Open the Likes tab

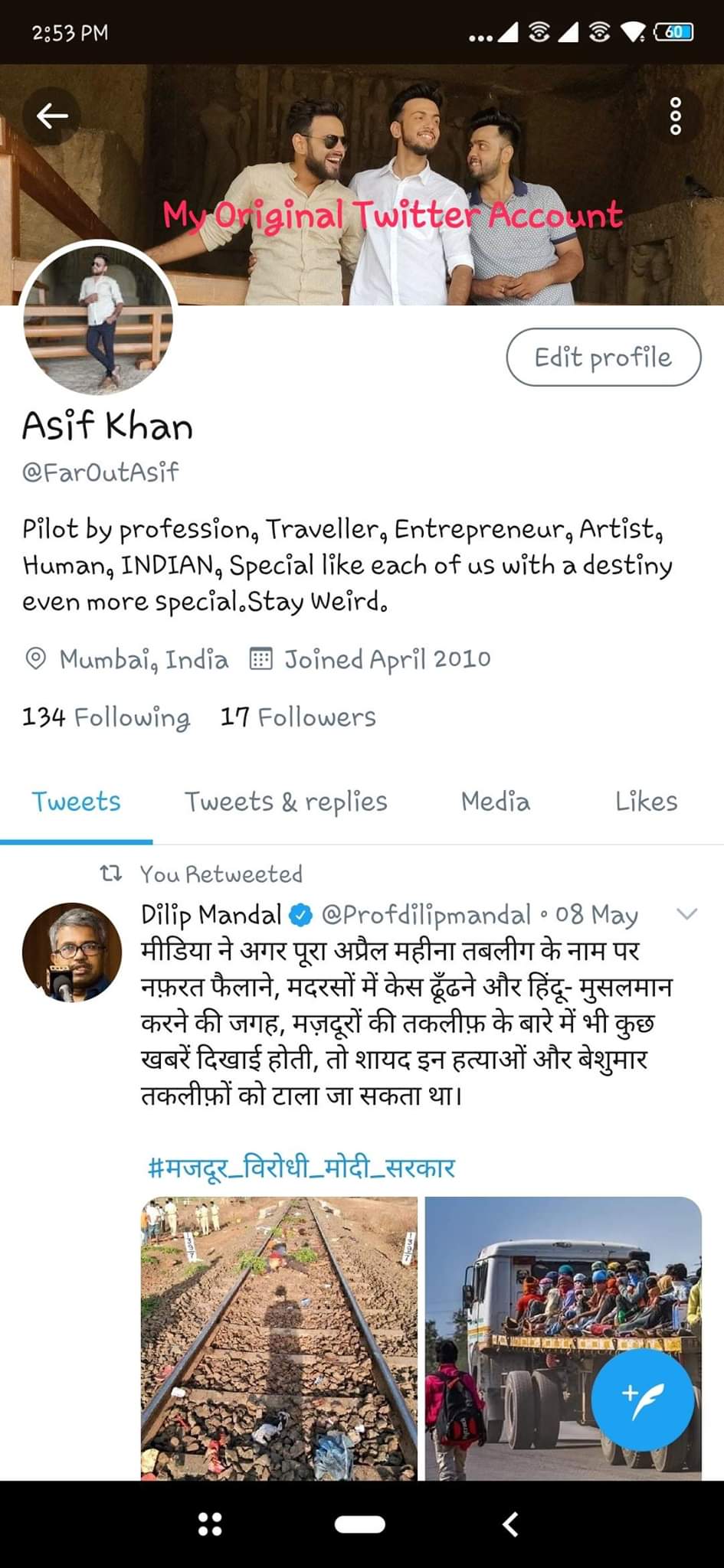point(646,802)
